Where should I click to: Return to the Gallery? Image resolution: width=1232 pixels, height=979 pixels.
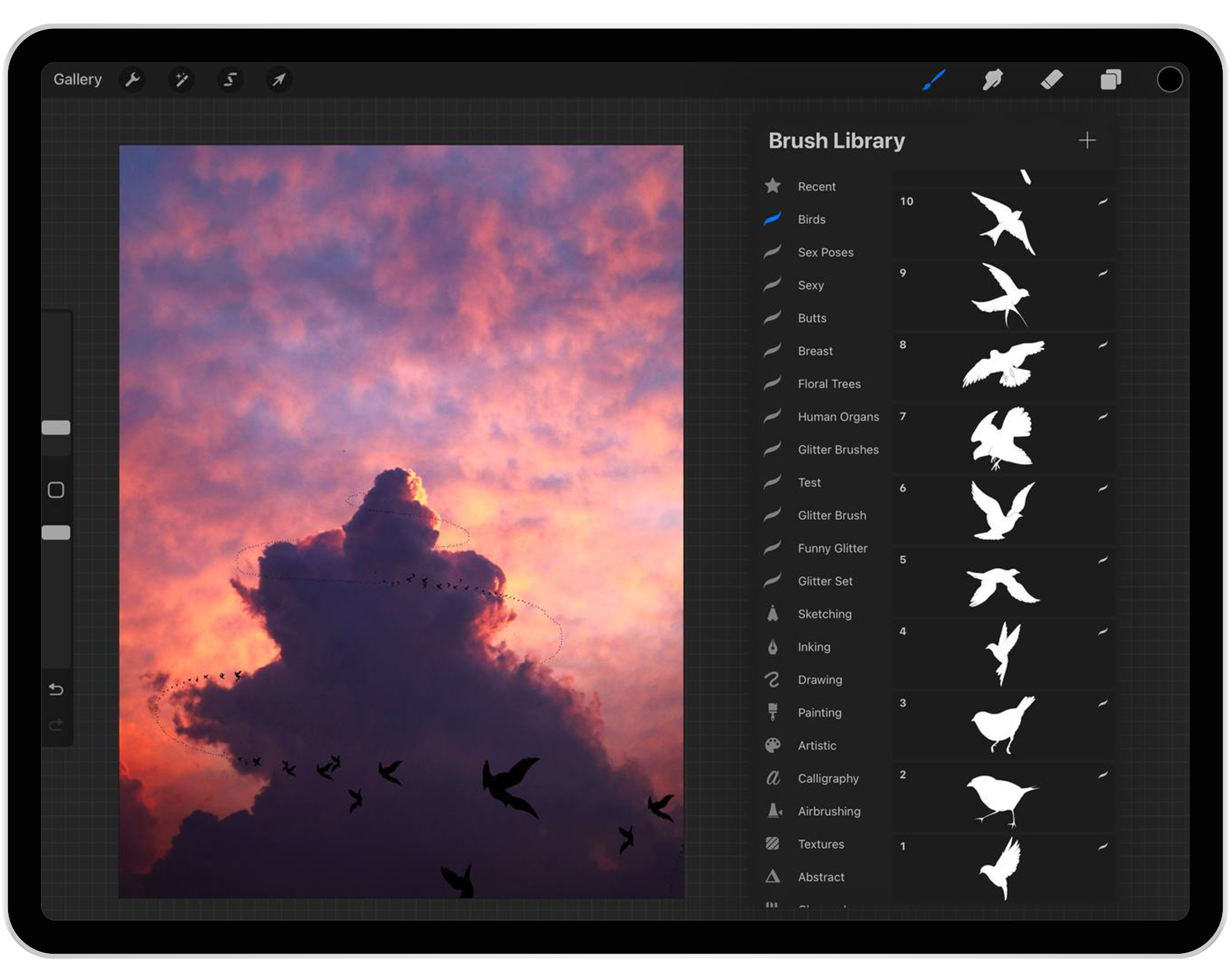tap(78, 79)
